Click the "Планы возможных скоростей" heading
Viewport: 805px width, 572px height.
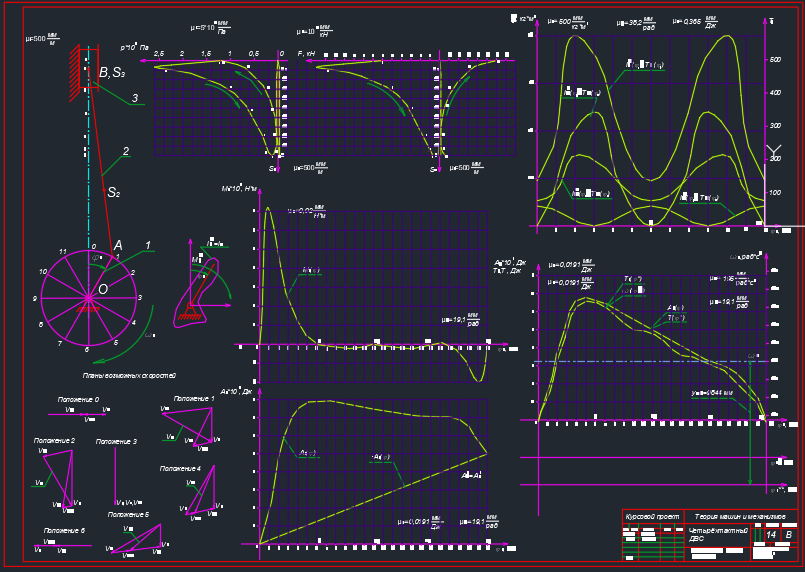click(129, 376)
